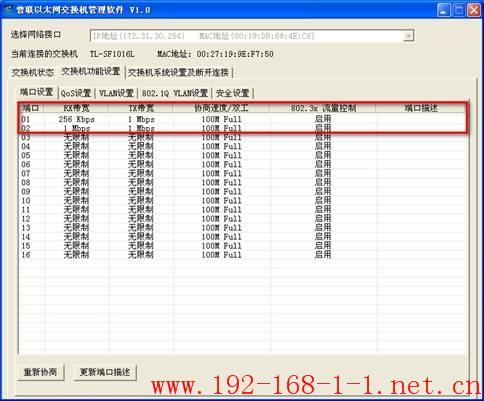Select port row 16
The width and height of the screenshot is (484, 401).
(x=243, y=255)
